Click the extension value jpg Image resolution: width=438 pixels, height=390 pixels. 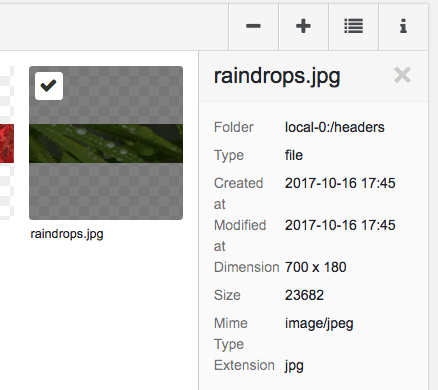pos(294,366)
